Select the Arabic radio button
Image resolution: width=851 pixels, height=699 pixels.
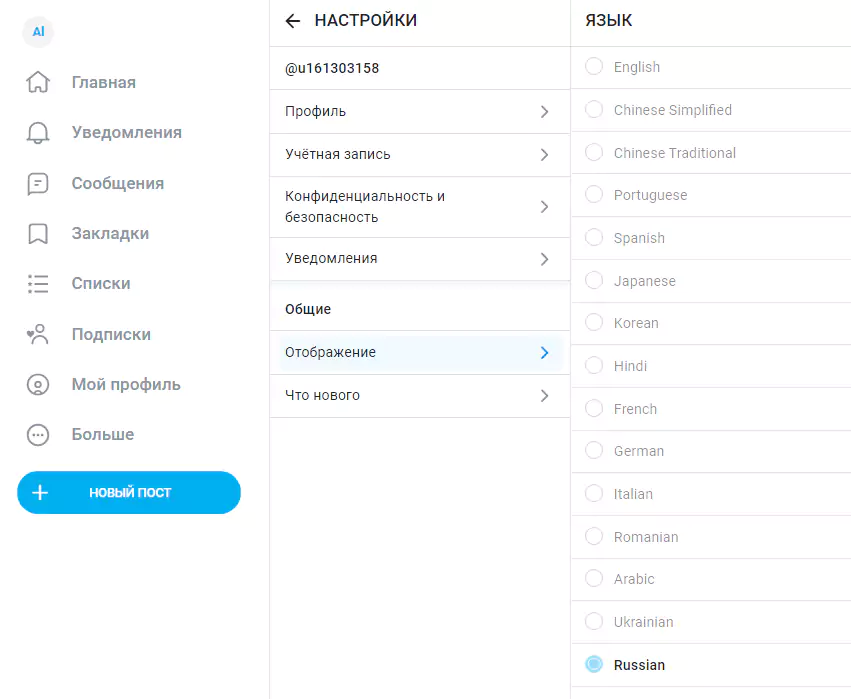click(x=594, y=579)
